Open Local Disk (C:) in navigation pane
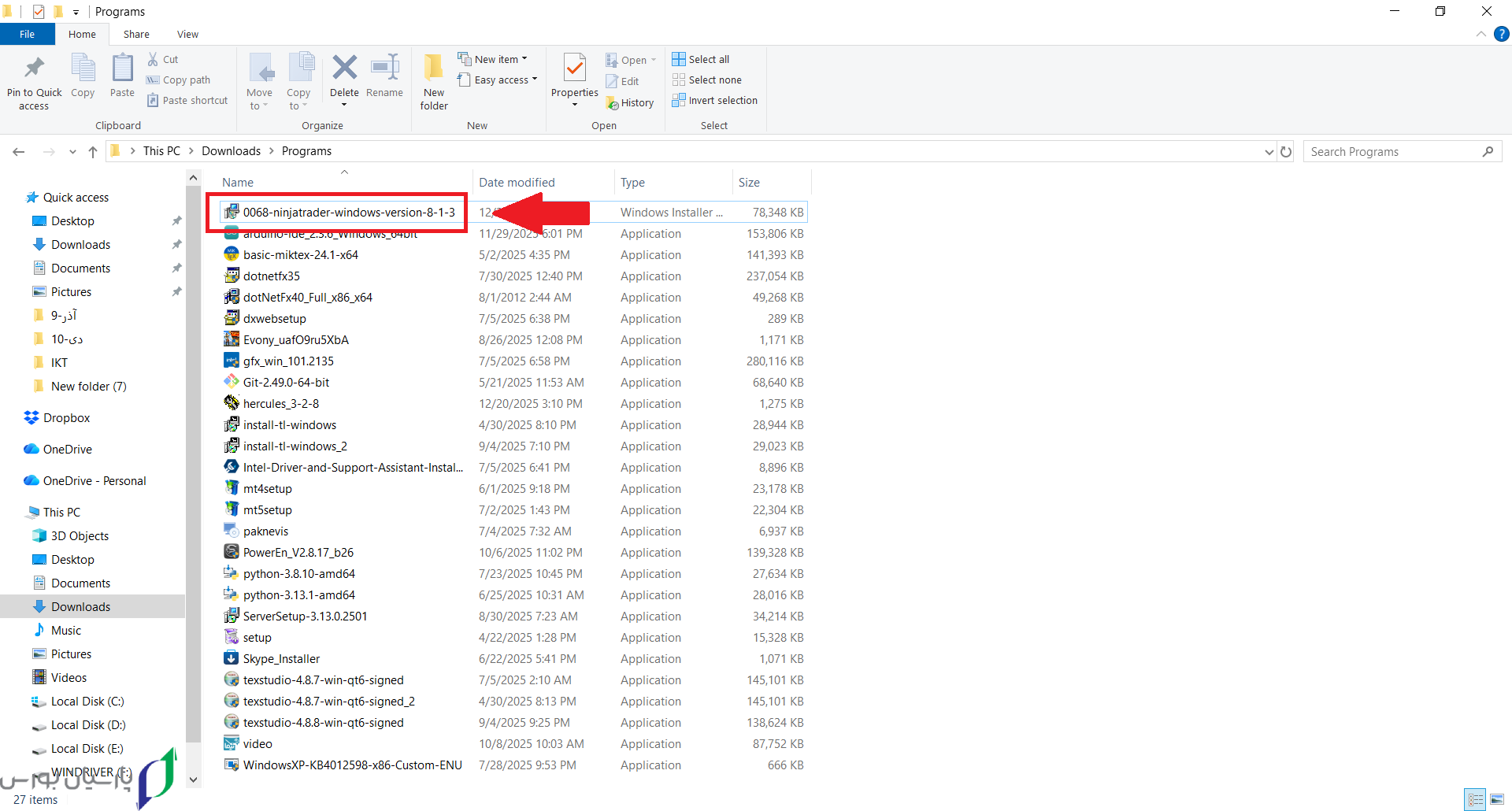1512x811 pixels. coord(87,701)
